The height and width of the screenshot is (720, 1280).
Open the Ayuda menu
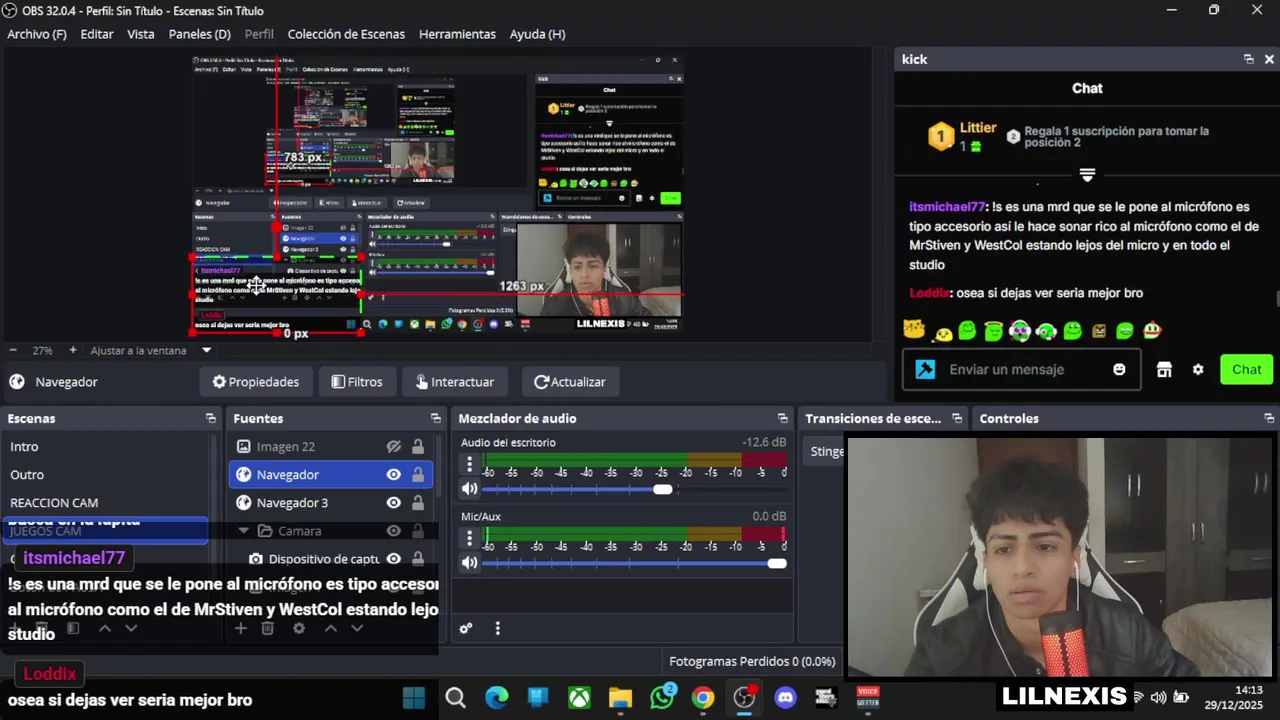tap(537, 34)
